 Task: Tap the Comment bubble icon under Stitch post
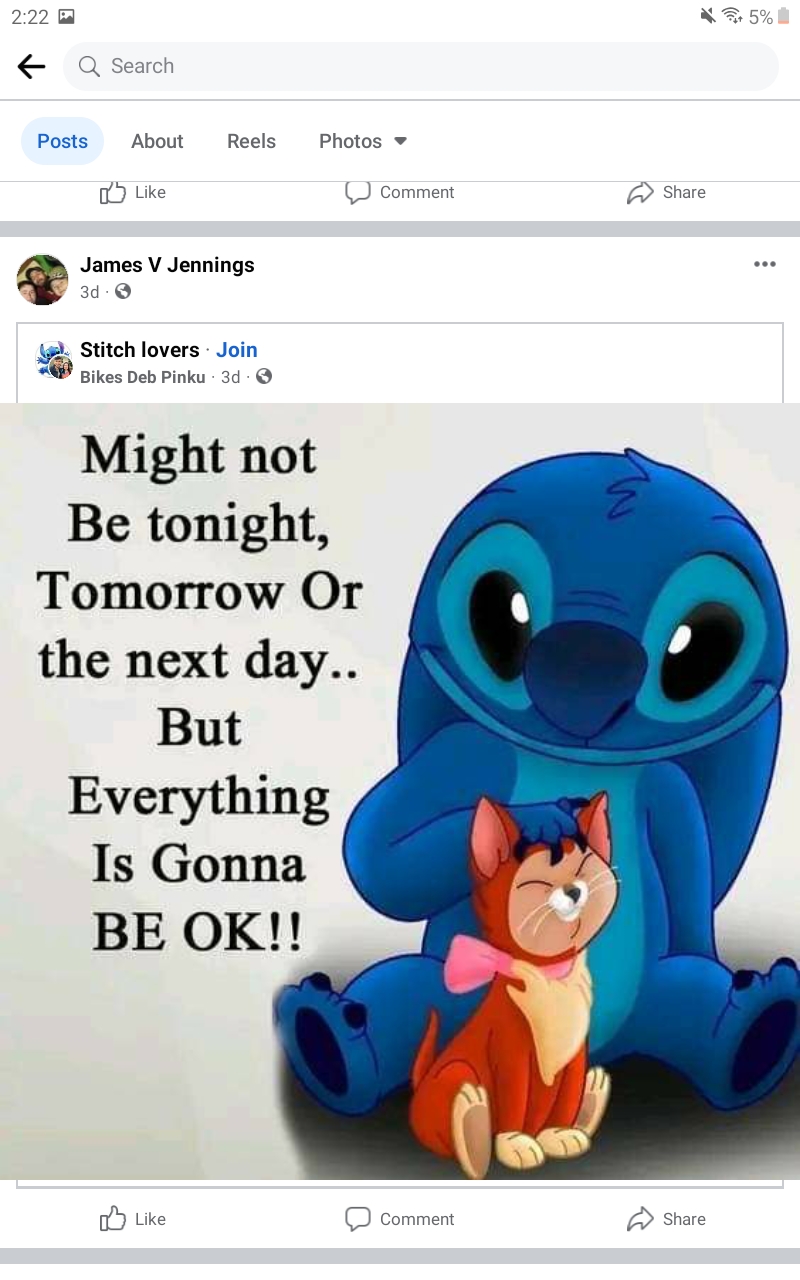(358, 1219)
